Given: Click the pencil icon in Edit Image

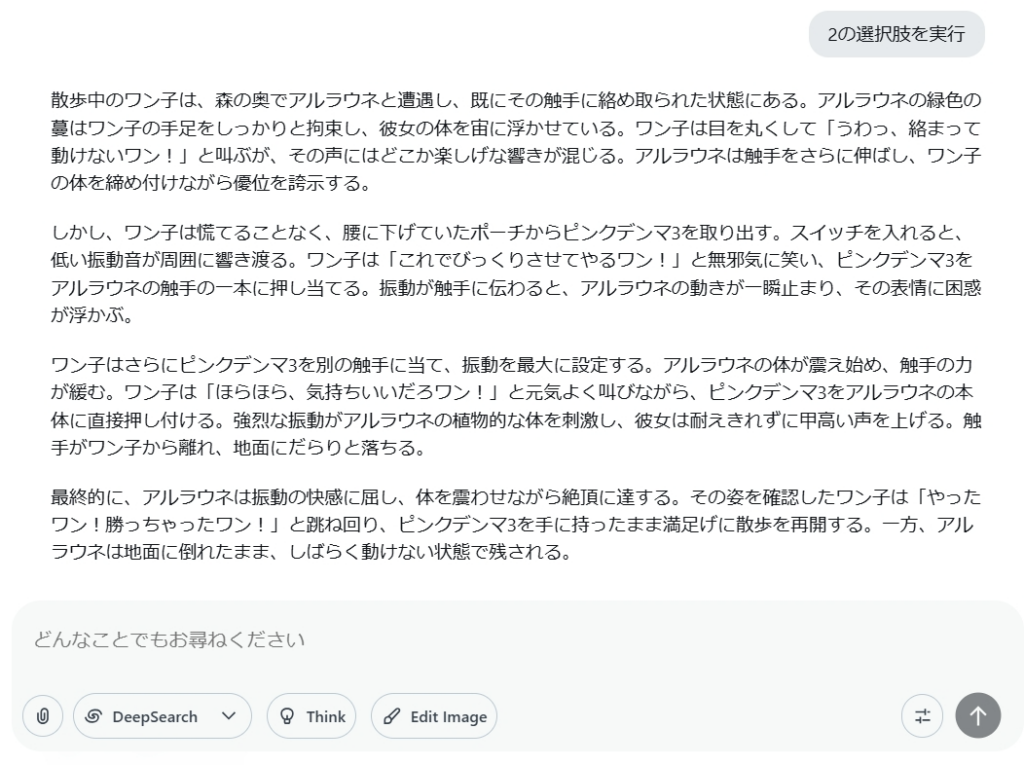Looking at the screenshot, I should 392,717.
